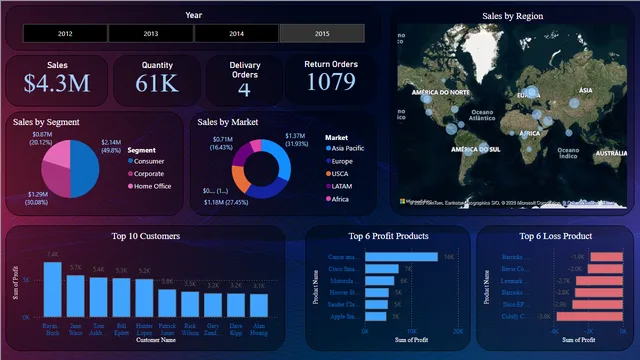The image size is (640, 360).
Task: Click Europe in Market legend
Action: tap(339, 161)
